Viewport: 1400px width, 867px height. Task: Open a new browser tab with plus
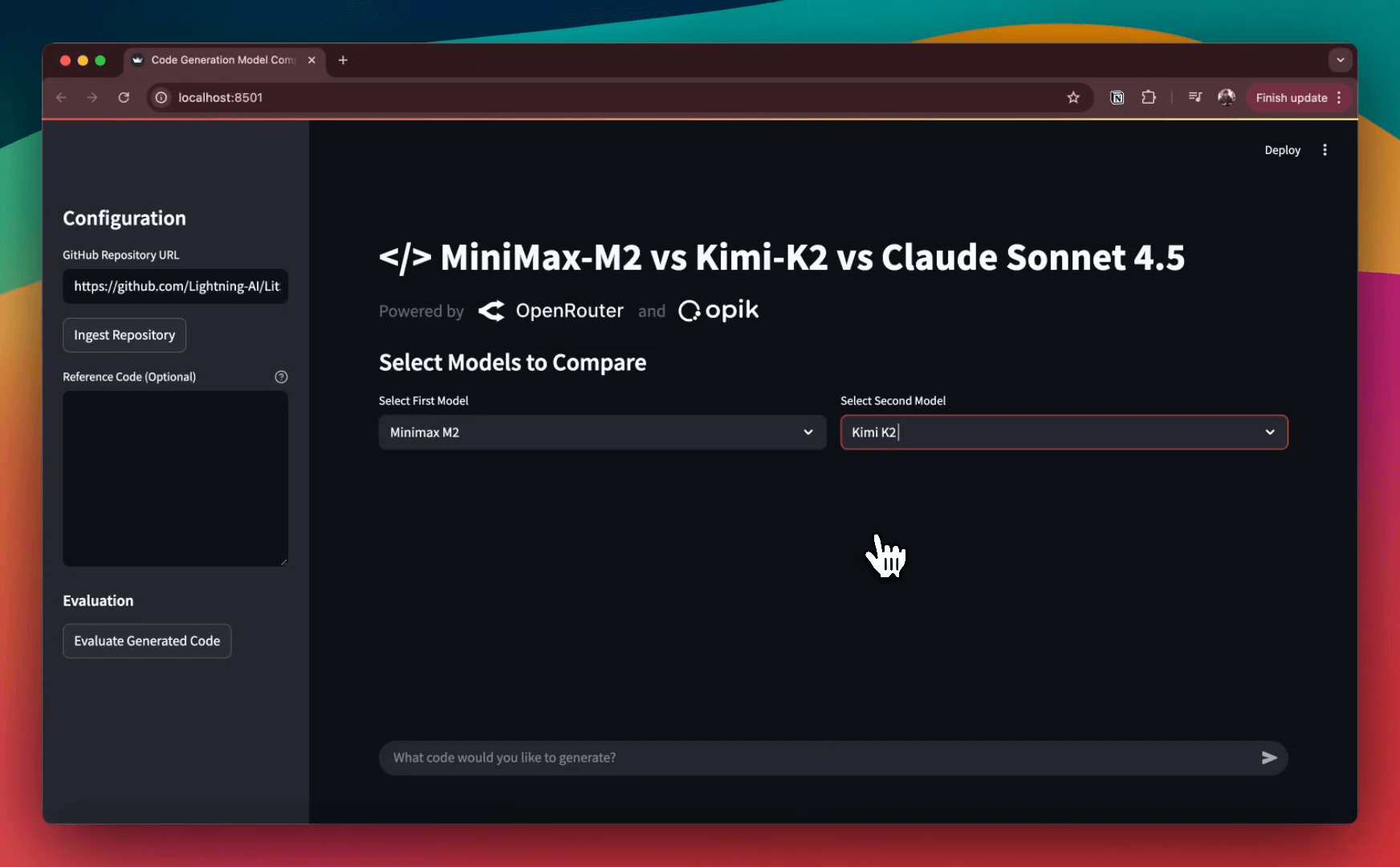pyautogui.click(x=343, y=60)
